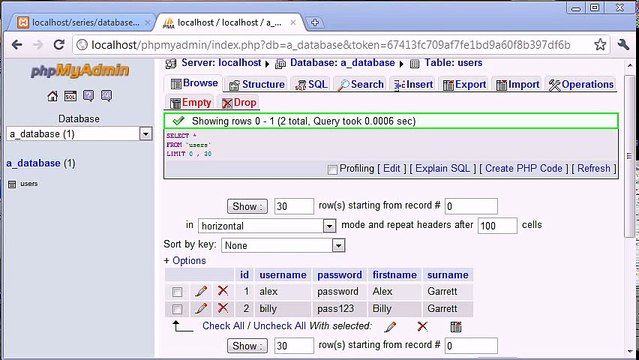Click the Edit query link
The image size is (639, 360).
[x=392, y=168]
